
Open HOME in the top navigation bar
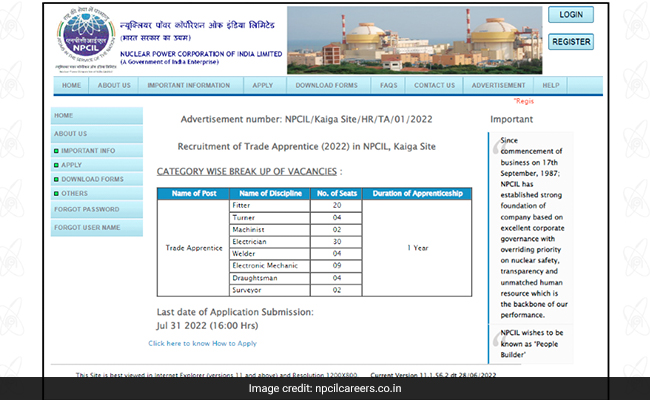tap(71, 86)
